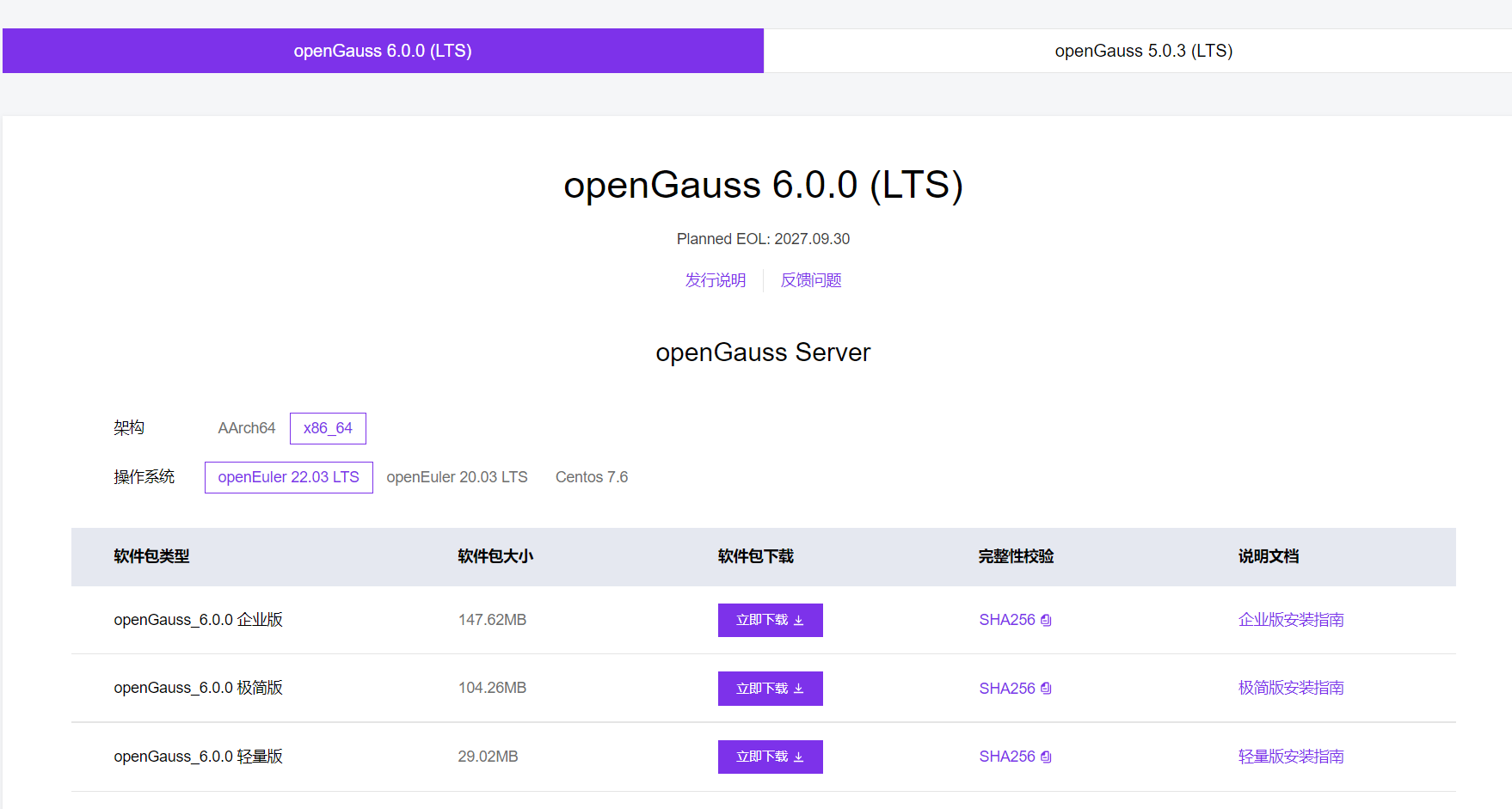This screenshot has width=1512, height=809.
Task: Select the x86_64 architecture option
Action: pos(328,428)
